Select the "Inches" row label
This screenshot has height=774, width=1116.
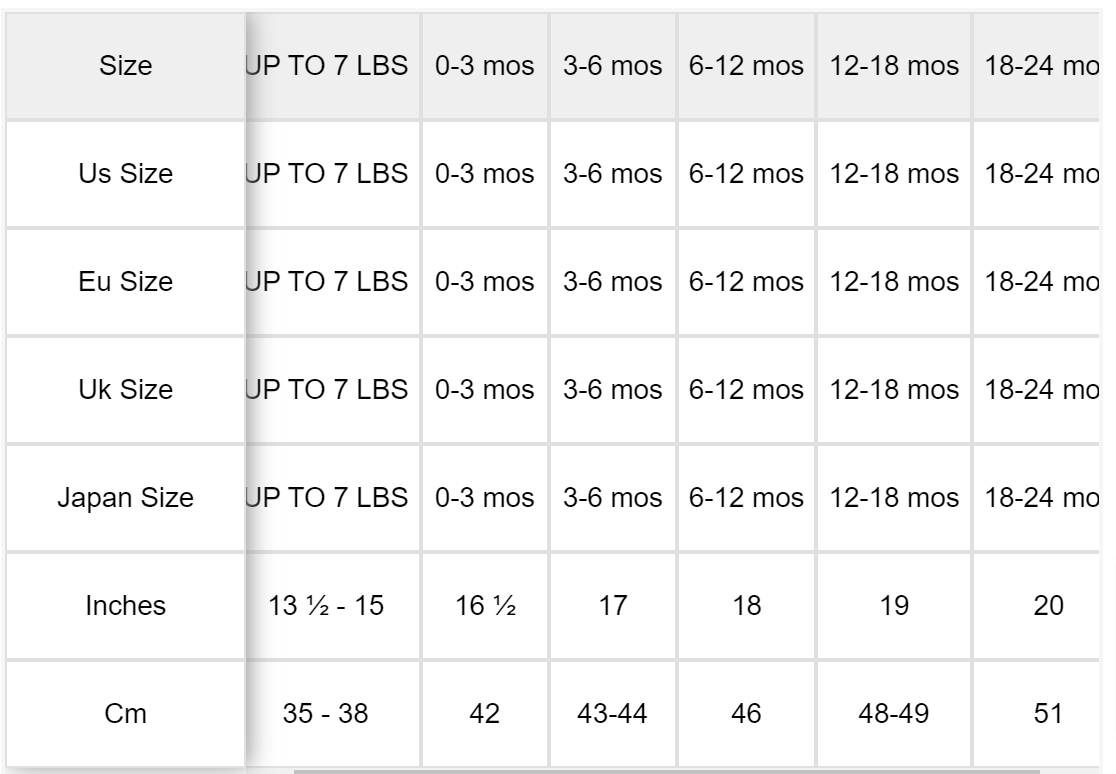pos(126,605)
